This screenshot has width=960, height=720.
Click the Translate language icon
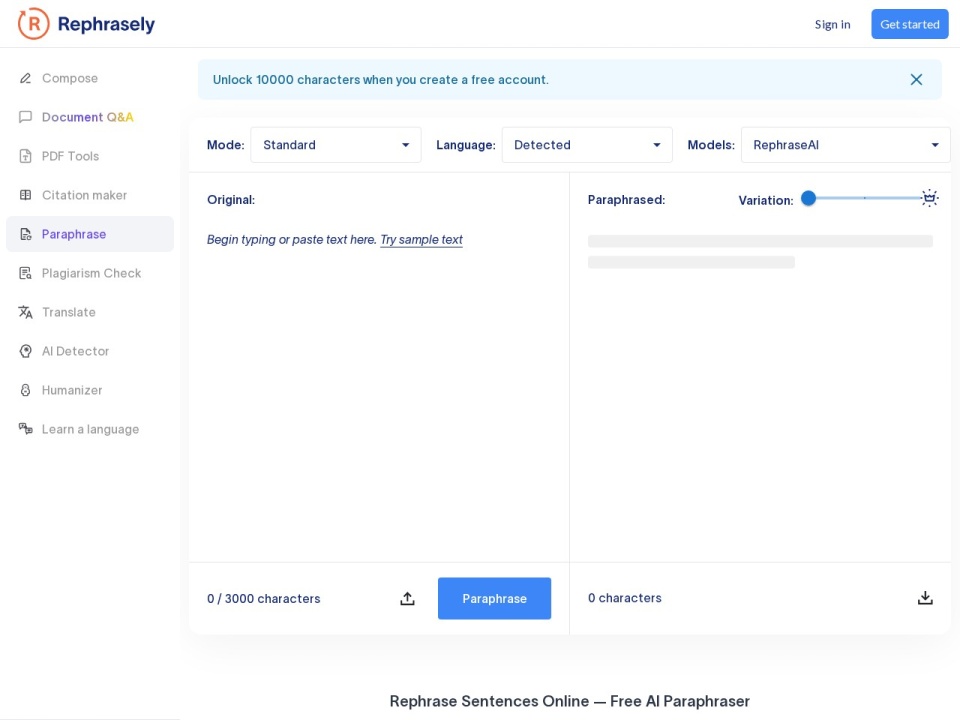[x=25, y=312]
